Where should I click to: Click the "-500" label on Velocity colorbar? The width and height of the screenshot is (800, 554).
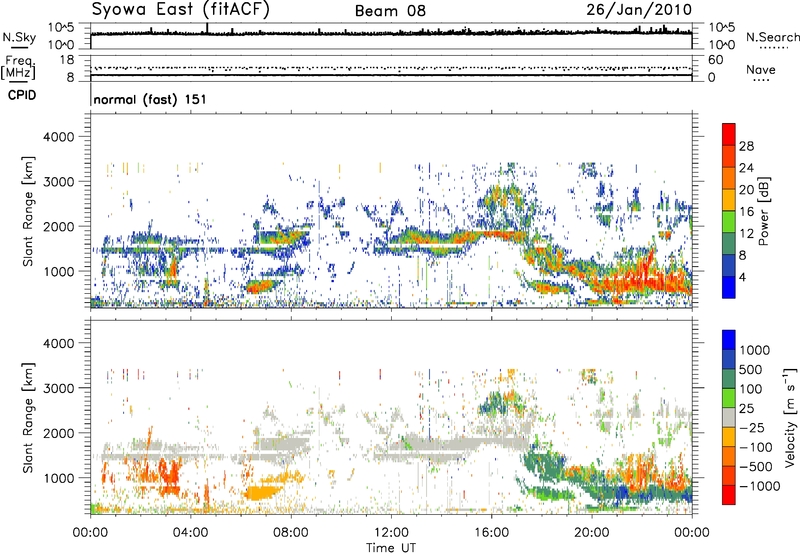[x=755, y=466]
